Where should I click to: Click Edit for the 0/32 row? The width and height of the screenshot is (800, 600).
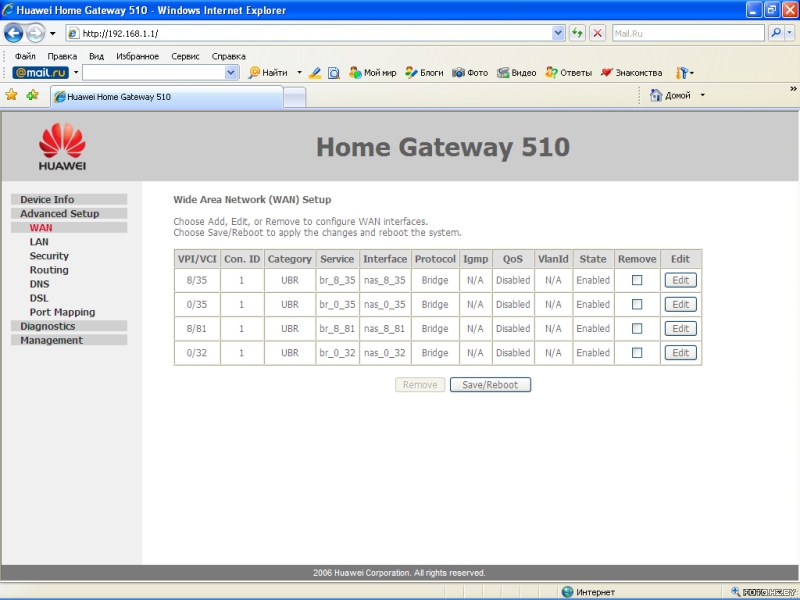[x=680, y=353]
